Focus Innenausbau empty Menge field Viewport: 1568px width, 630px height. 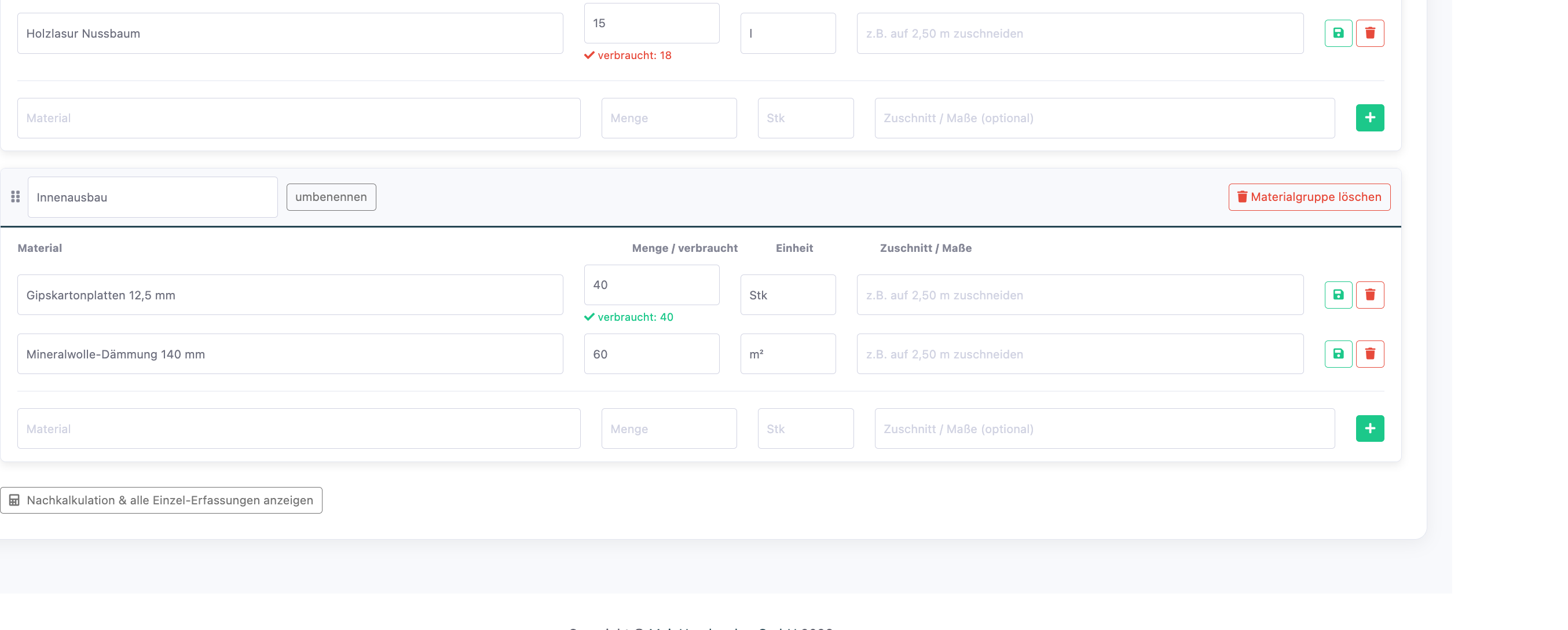[669, 428]
